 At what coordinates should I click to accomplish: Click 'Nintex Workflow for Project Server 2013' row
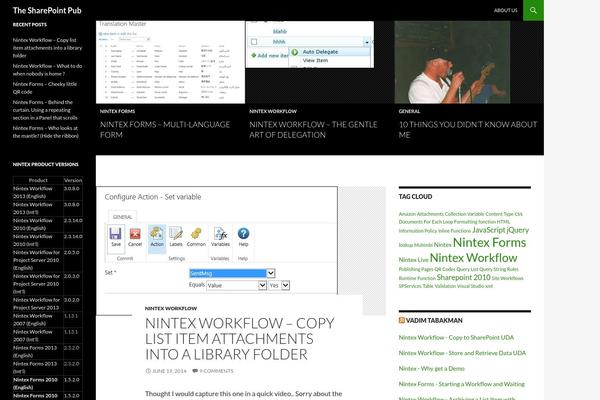pos(47,304)
